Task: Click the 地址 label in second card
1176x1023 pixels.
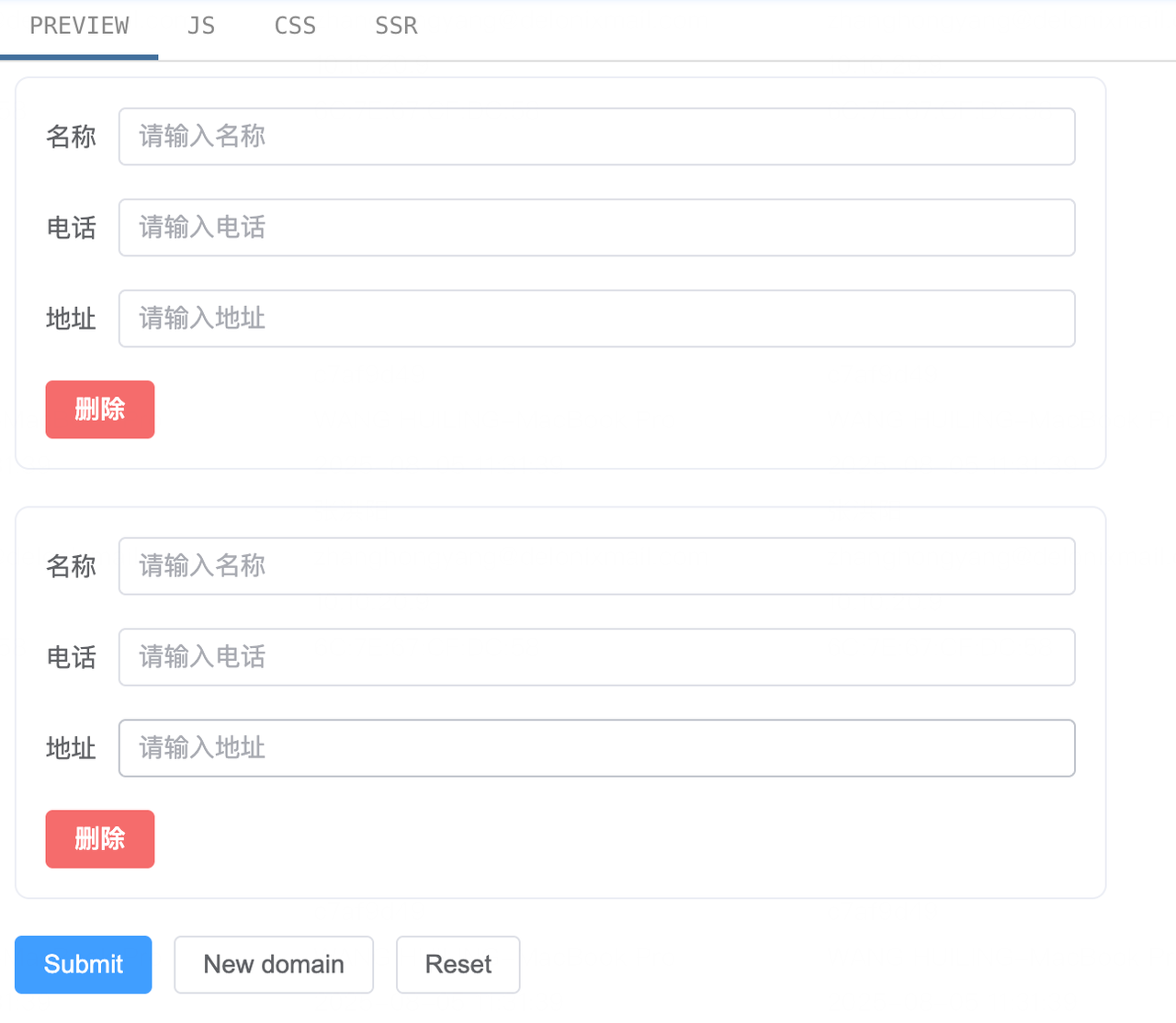Action: (x=71, y=748)
